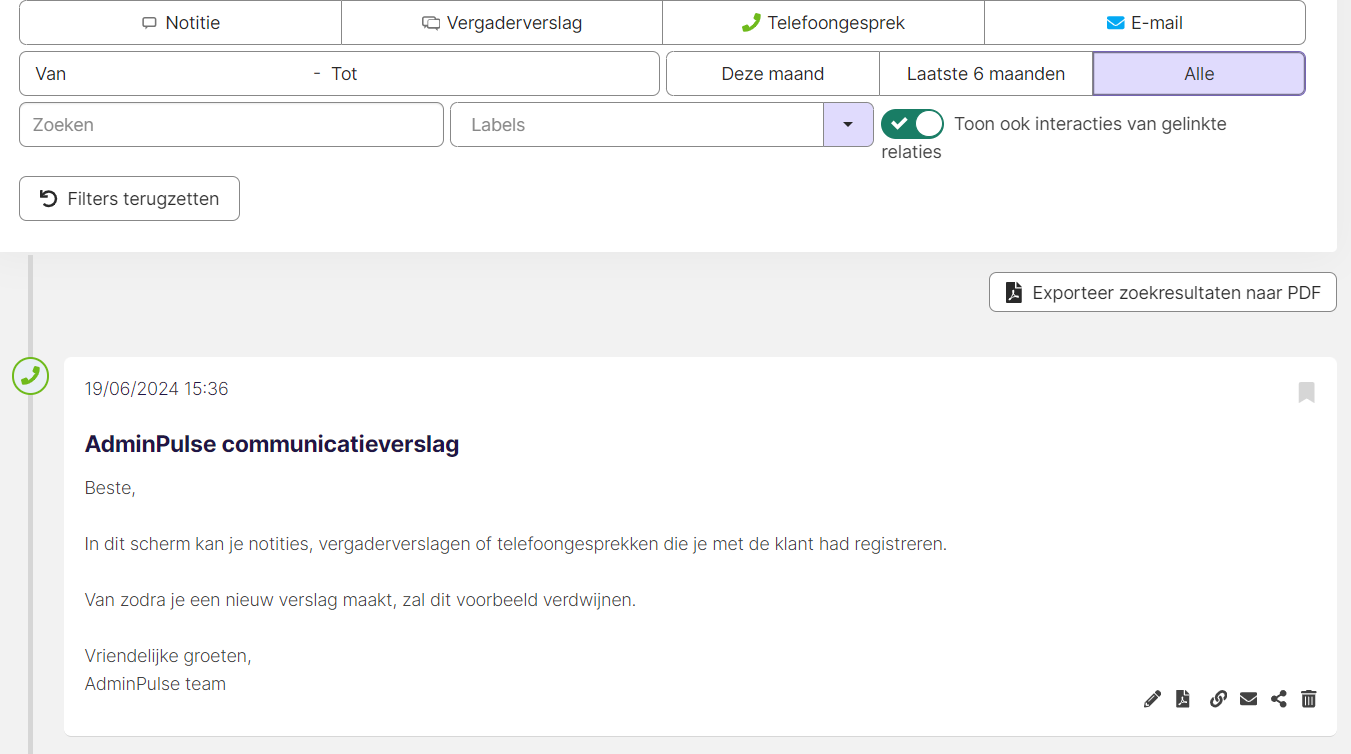The width and height of the screenshot is (1351, 754).
Task: Select the Vergaderverslag tab
Action: 502,23
